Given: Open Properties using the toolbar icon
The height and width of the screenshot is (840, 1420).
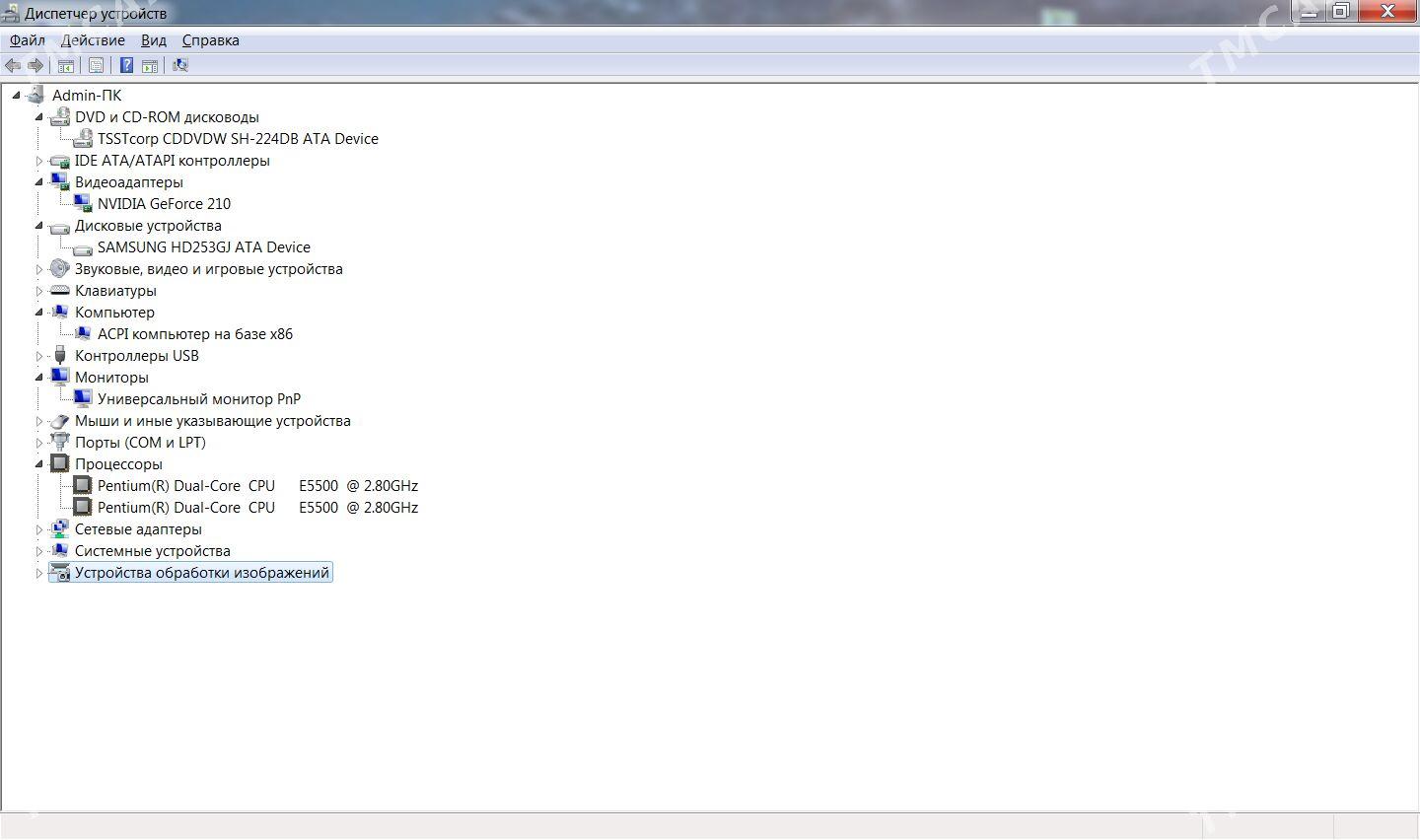Looking at the screenshot, I should click(x=96, y=65).
